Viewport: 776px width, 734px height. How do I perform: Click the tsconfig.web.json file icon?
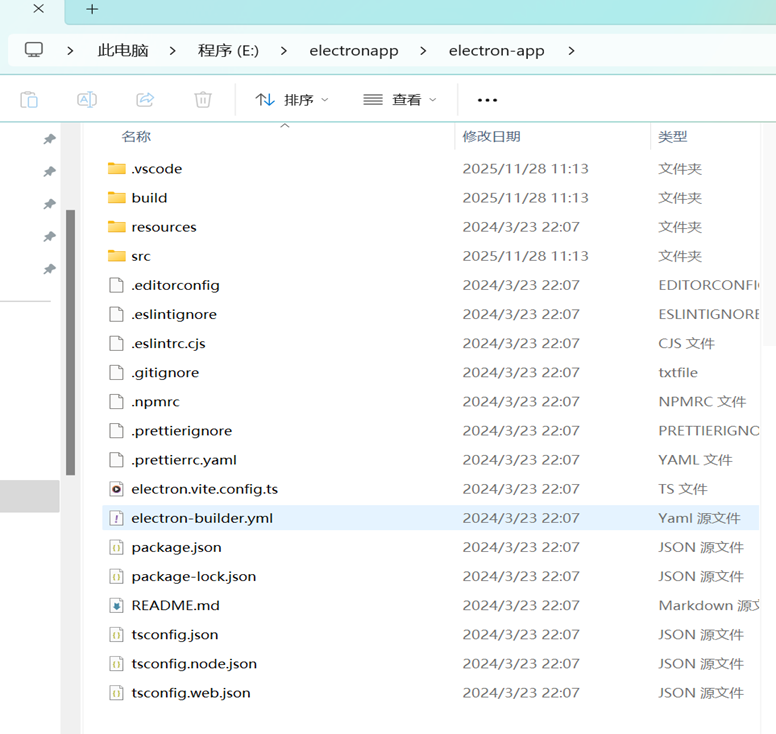point(116,693)
